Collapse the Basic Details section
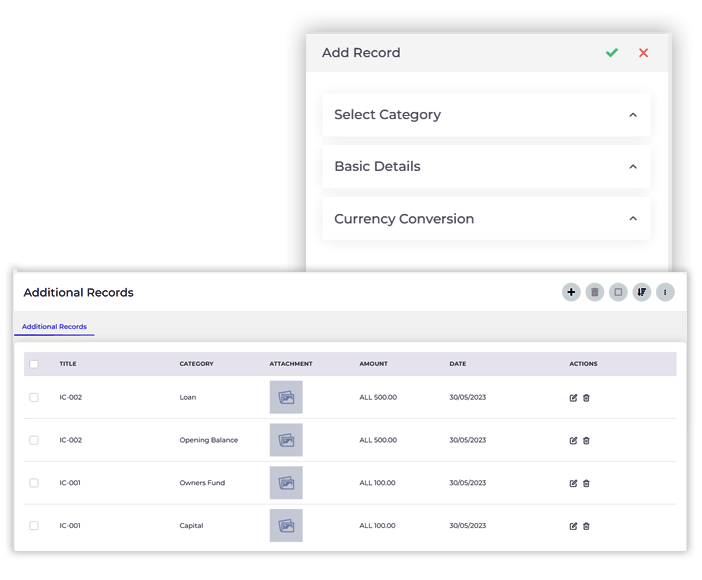 (633, 167)
